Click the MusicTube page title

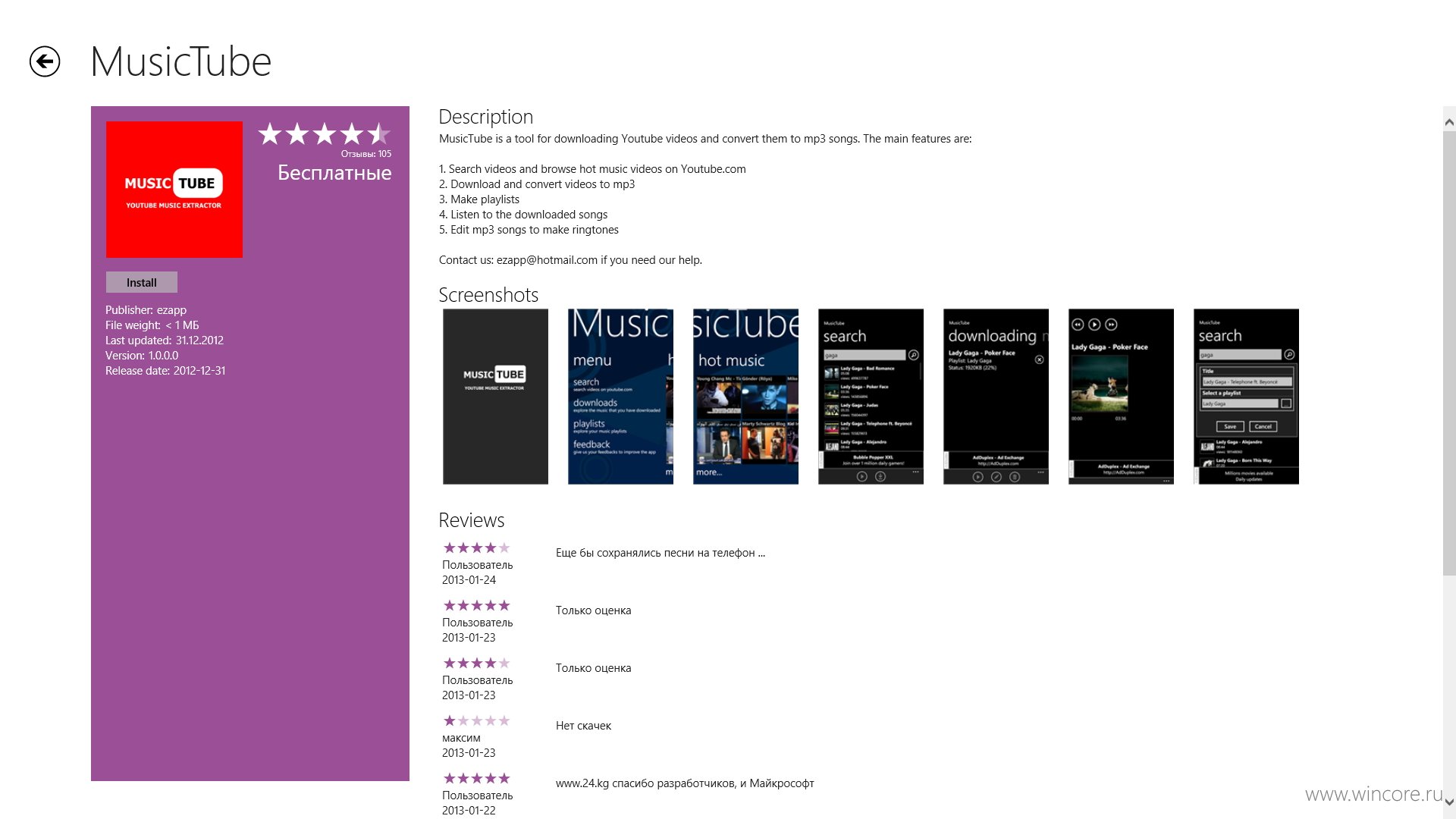pos(180,61)
